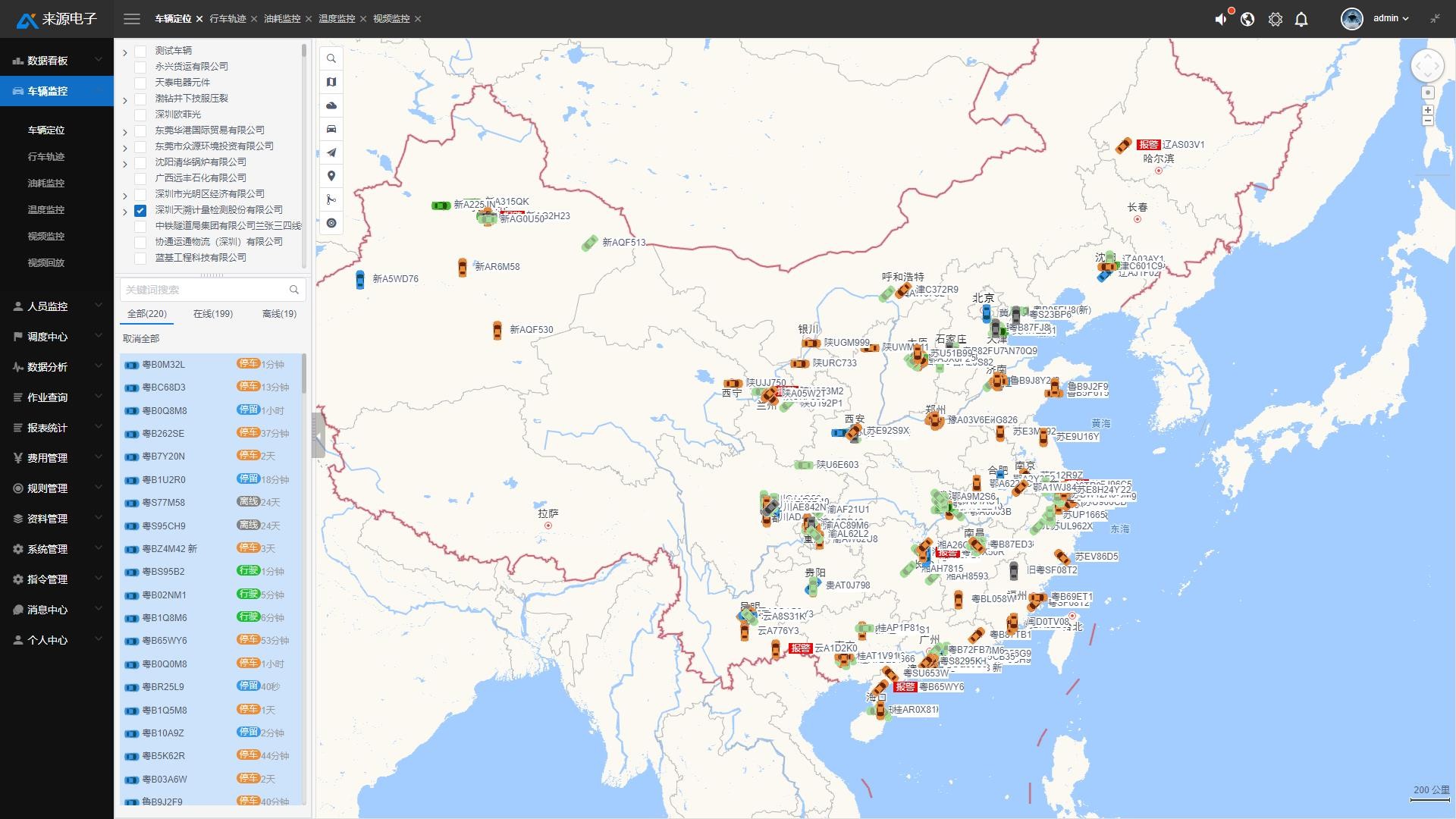Uncheck 深圳天溯计量检测股份有限公司 checkbox
1456x819 pixels.
point(140,210)
